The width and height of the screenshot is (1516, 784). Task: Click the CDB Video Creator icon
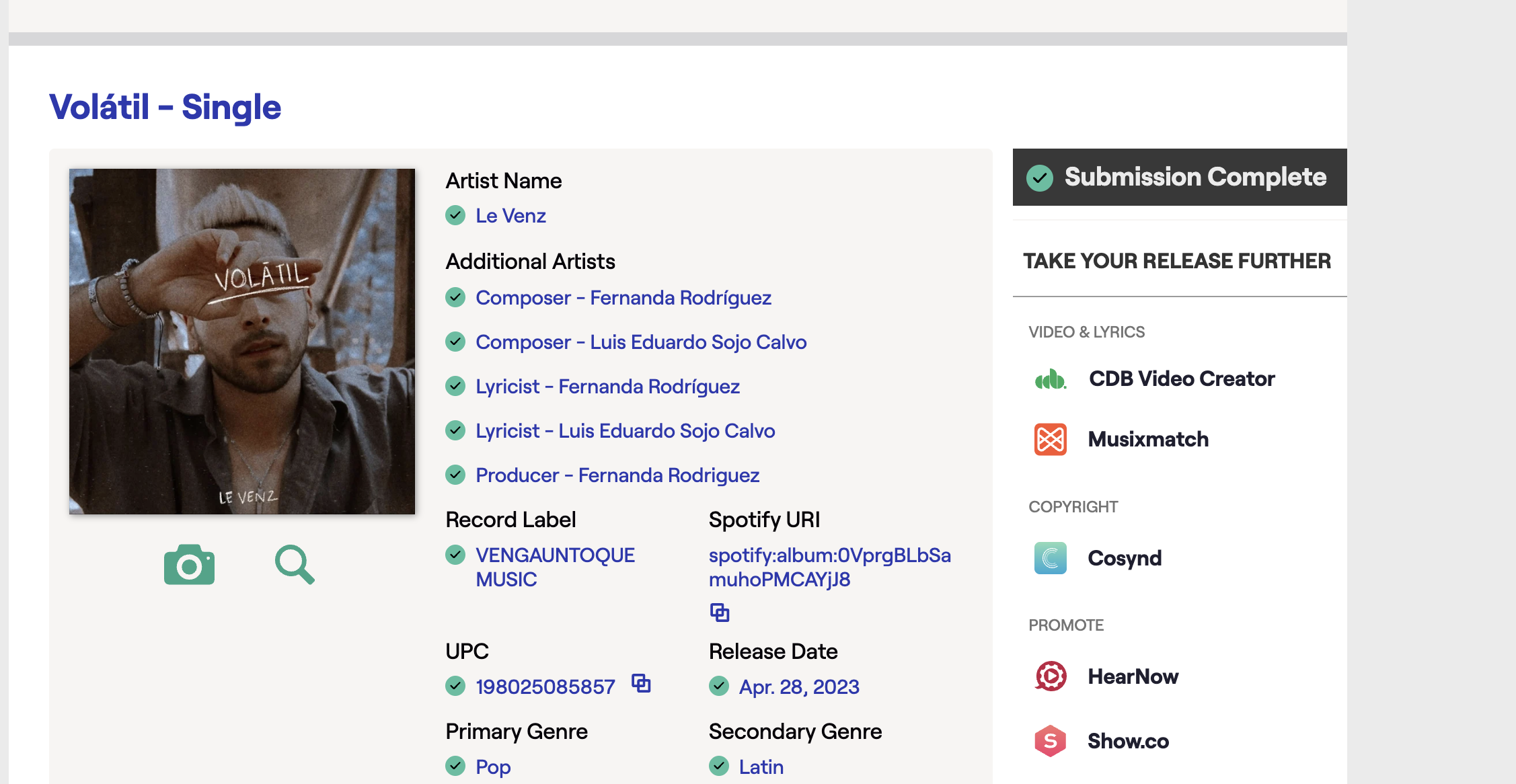pyautogui.click(x=1051, y=379)
